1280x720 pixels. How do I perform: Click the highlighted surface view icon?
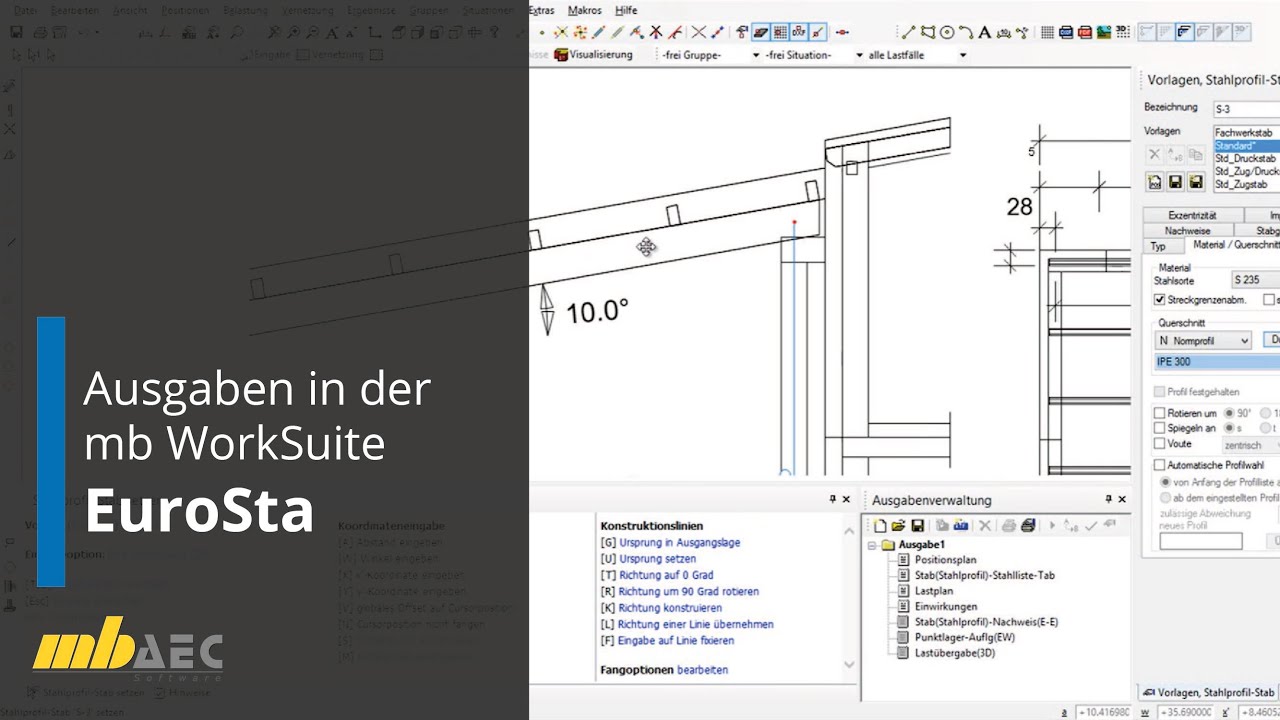click(x=761, y=32)
